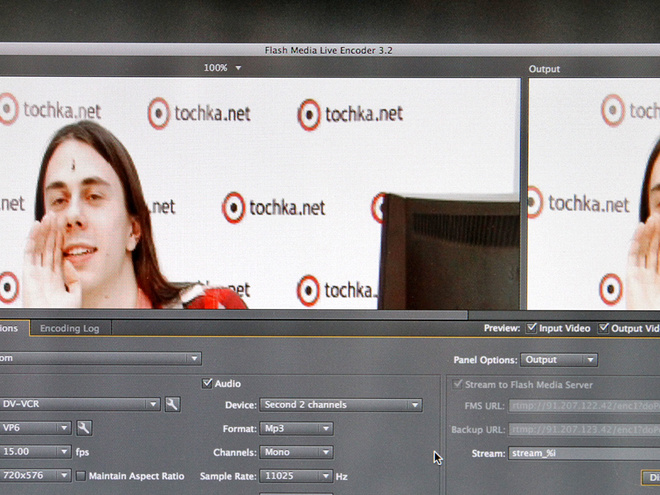Uncheck the Input Video preview checkbox
Screen dimensions: 660x495
[531, 328]
